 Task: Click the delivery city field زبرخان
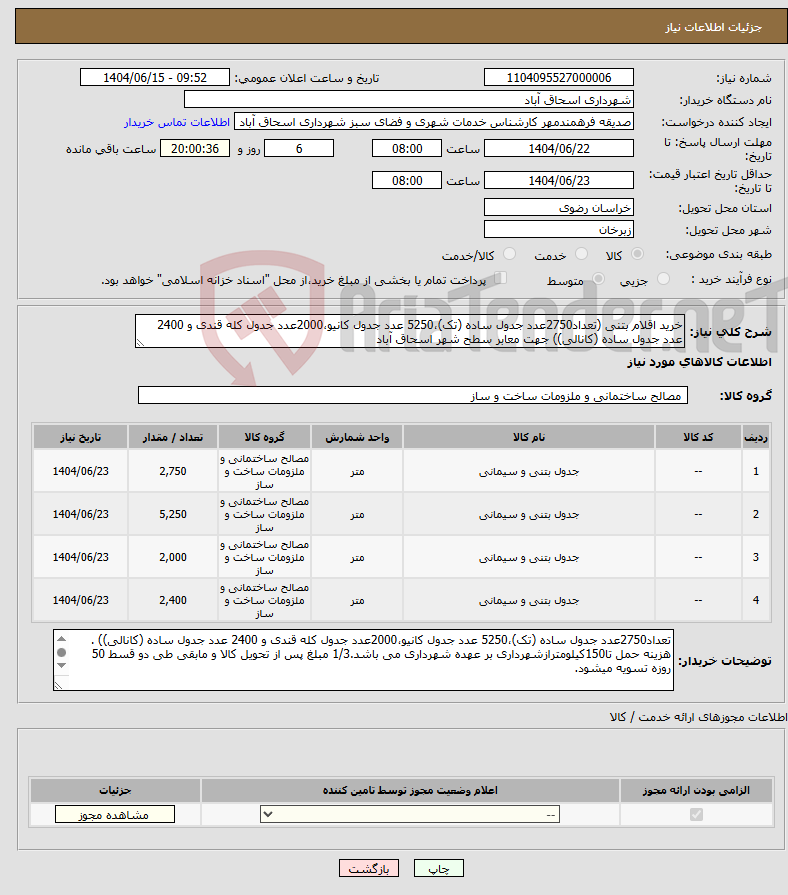point(559,230)
